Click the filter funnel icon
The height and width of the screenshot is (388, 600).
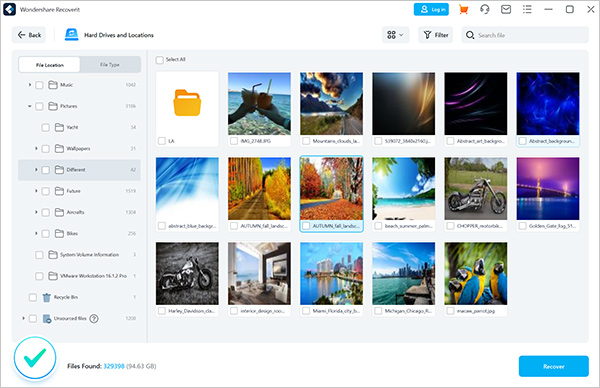point(427,35)
